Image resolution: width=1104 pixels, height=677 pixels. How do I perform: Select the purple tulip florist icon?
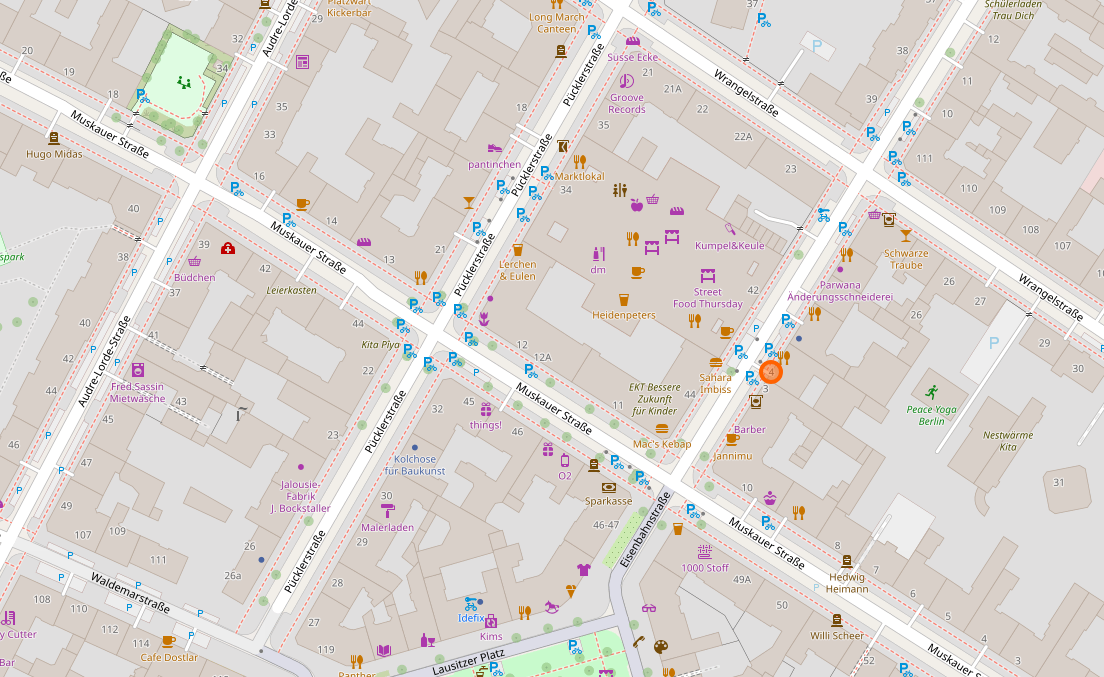484,319
